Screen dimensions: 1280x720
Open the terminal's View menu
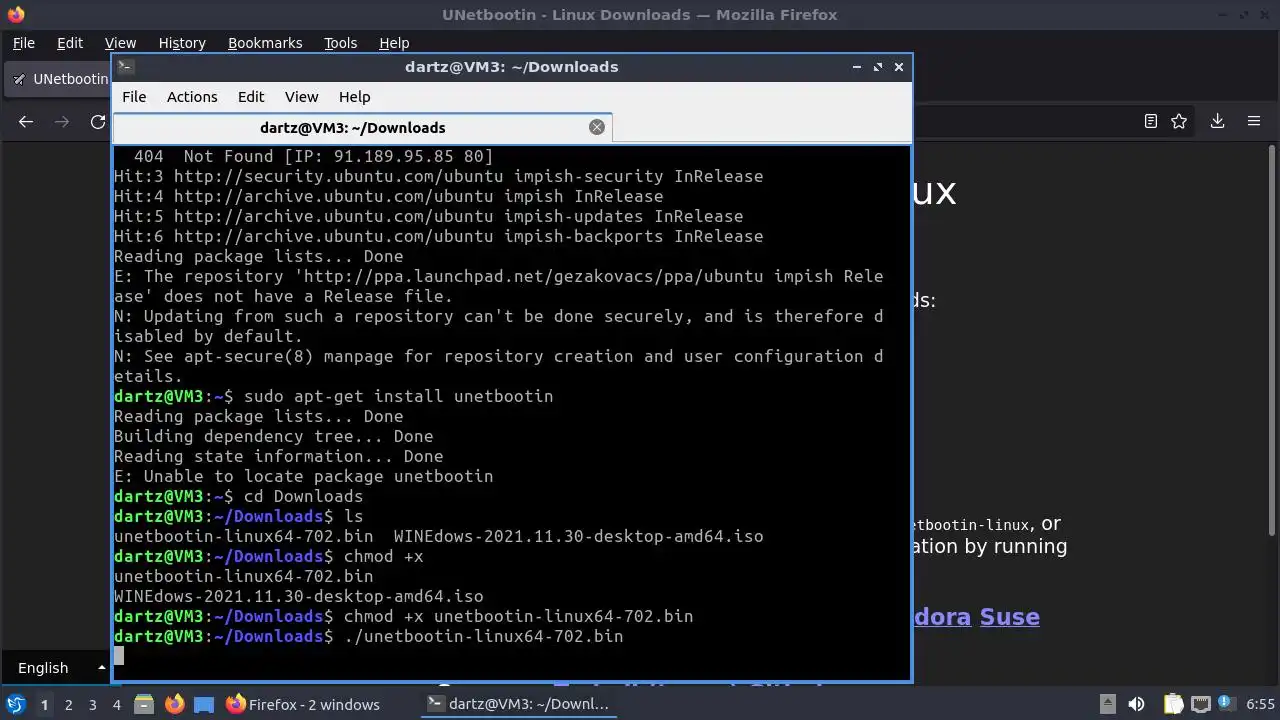(x=301, y=97)
